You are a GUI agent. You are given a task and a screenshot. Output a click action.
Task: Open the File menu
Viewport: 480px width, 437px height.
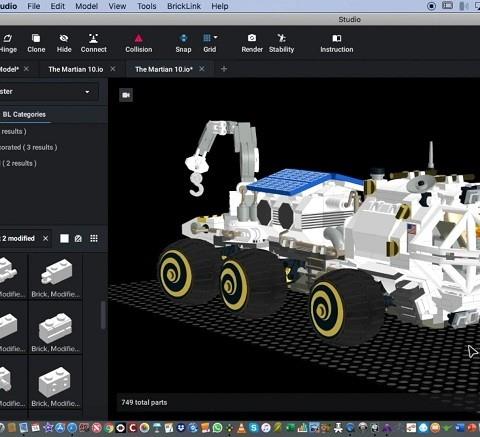click(34, 6)
